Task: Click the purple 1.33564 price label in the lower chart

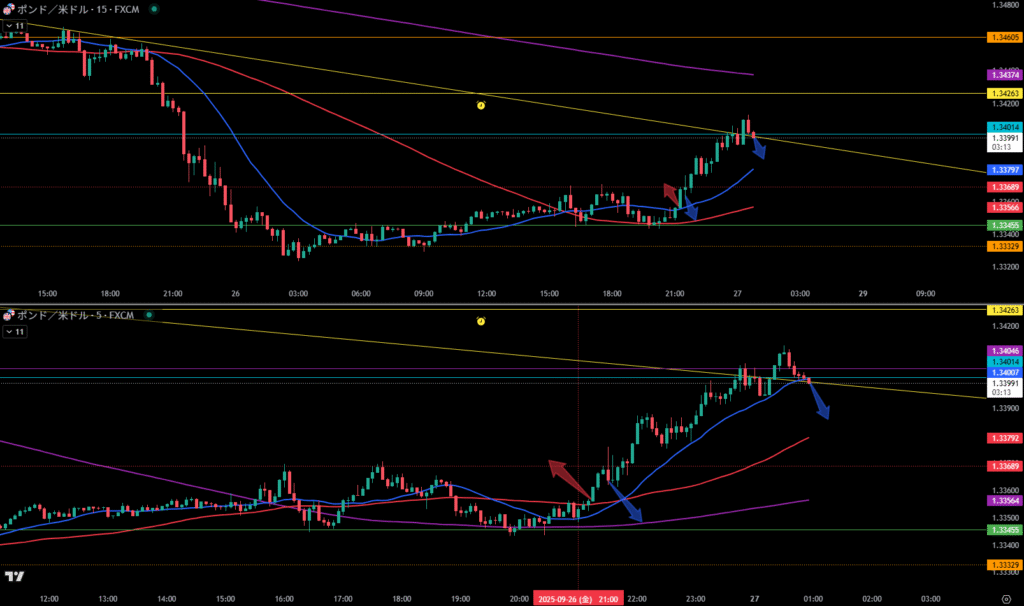Action: [x=1003, y=500]
